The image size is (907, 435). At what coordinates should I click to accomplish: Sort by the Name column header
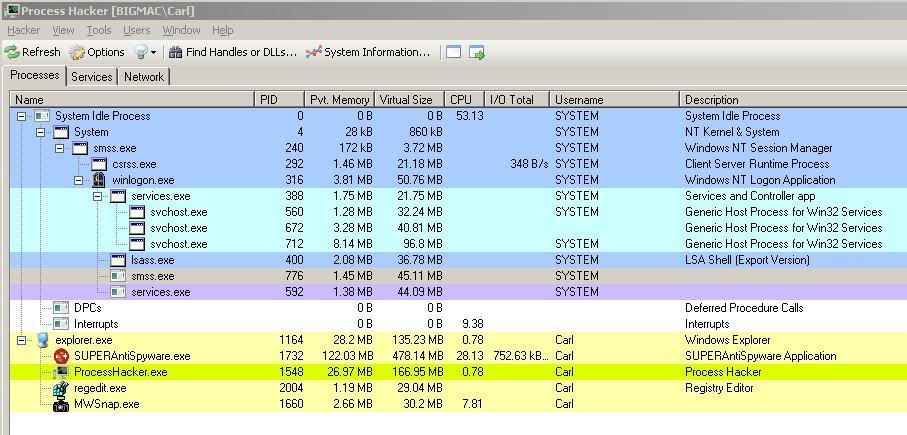pos(132,99)
